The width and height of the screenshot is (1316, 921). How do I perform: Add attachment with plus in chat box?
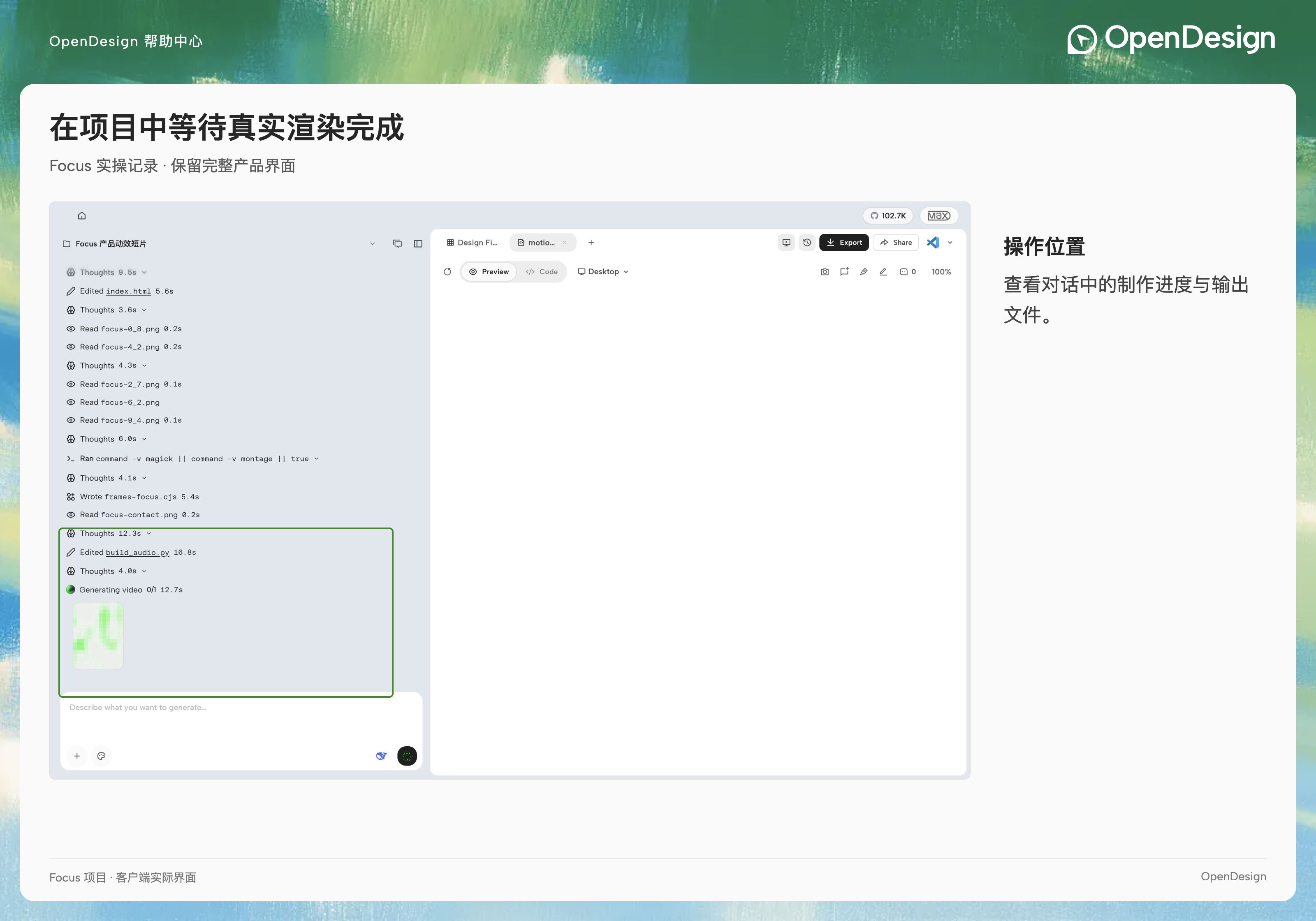(x=77, y=756)
